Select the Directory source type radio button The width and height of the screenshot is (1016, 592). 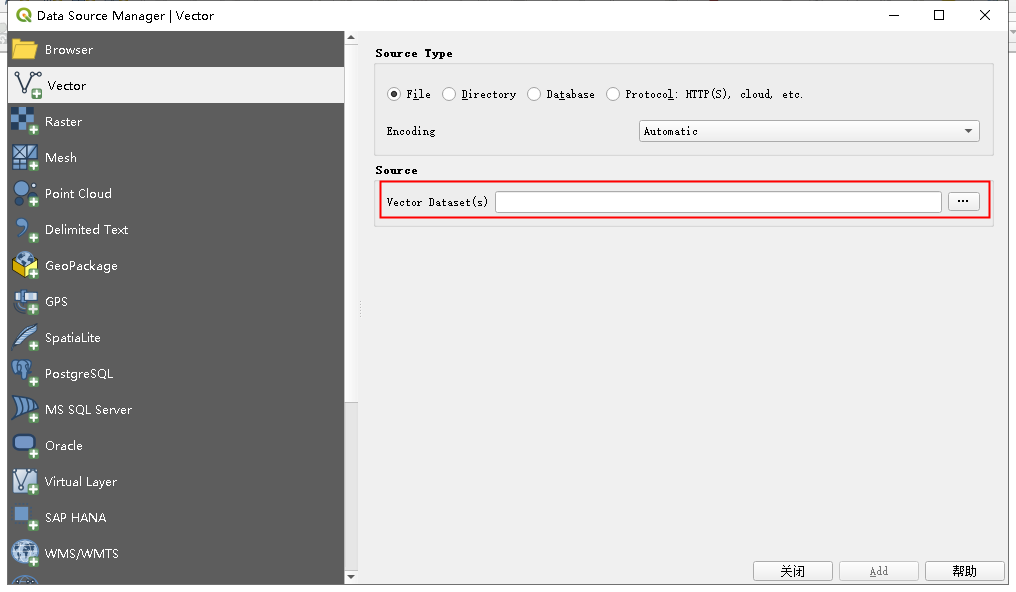click(x=448, y=95)
